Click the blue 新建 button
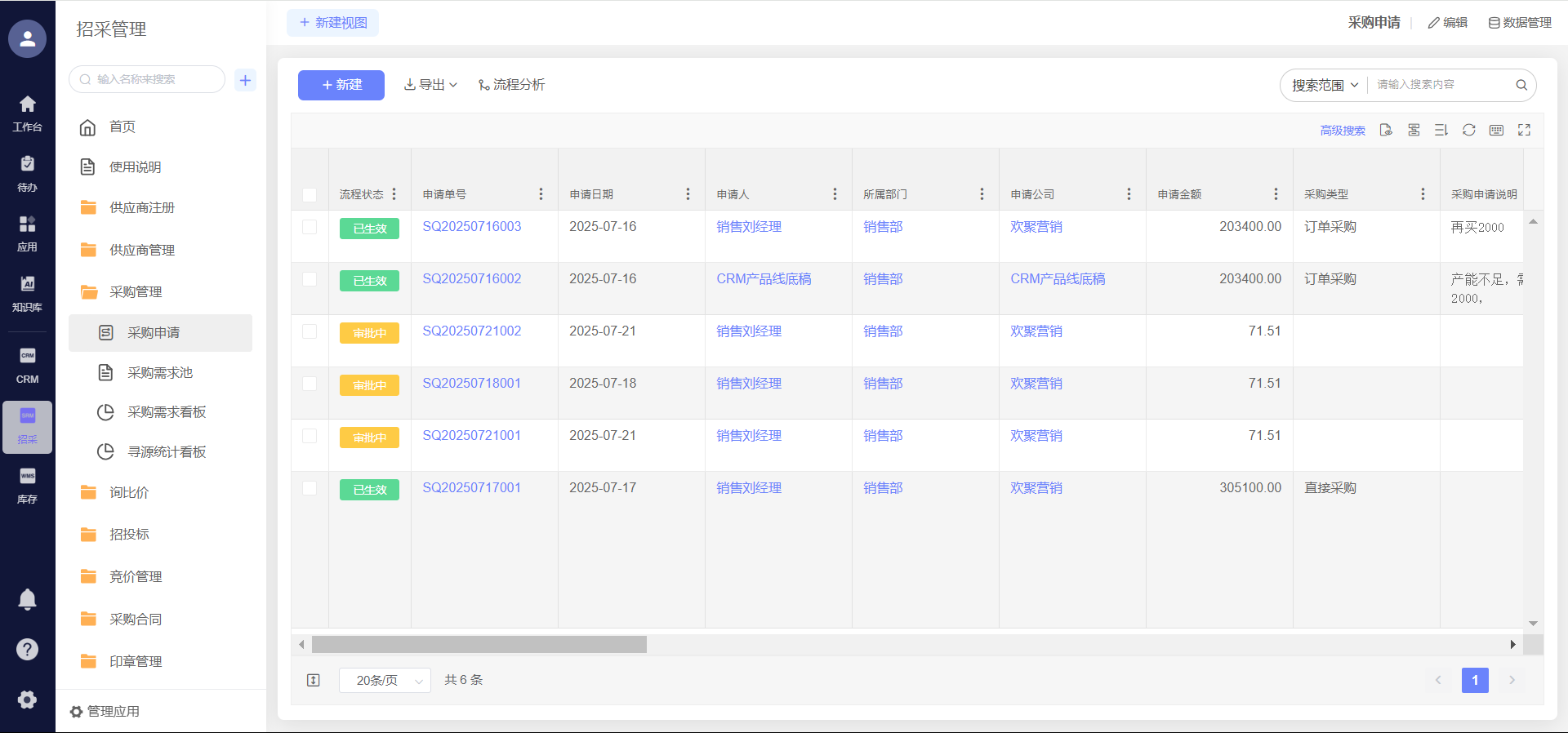This screenshot has width=1568, height=733. click(341, 85)
